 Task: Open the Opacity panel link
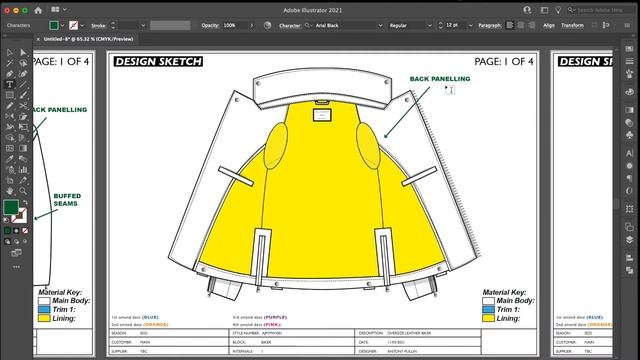(210, 25)
